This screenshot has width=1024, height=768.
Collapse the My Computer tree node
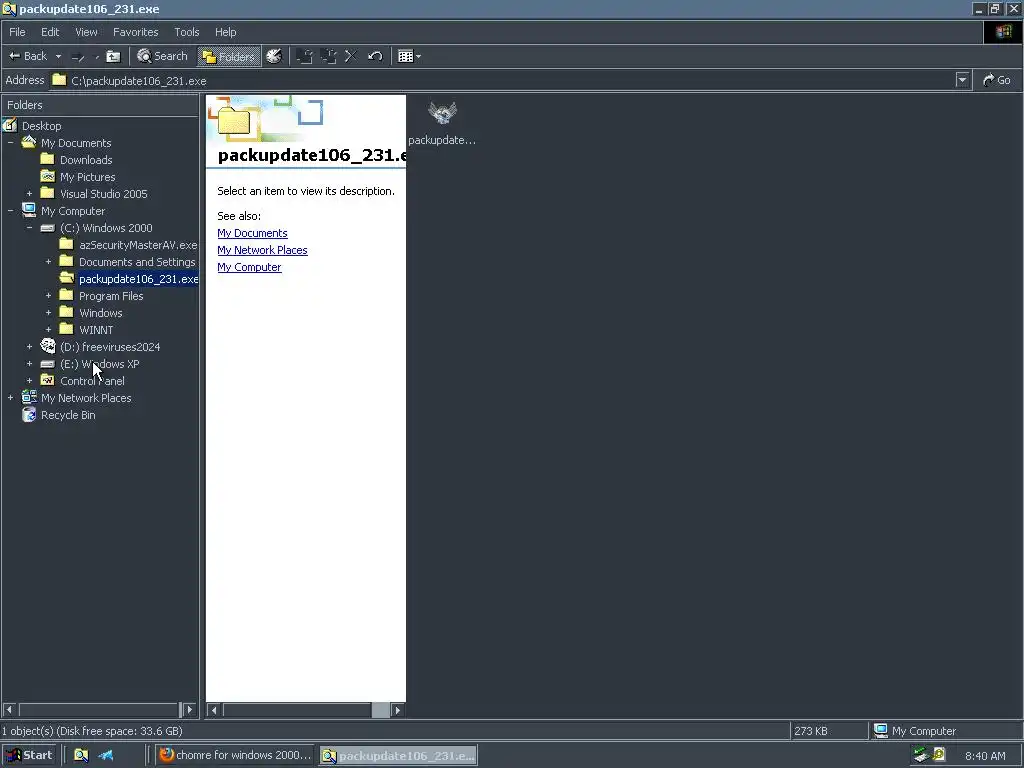click(10, 211)
